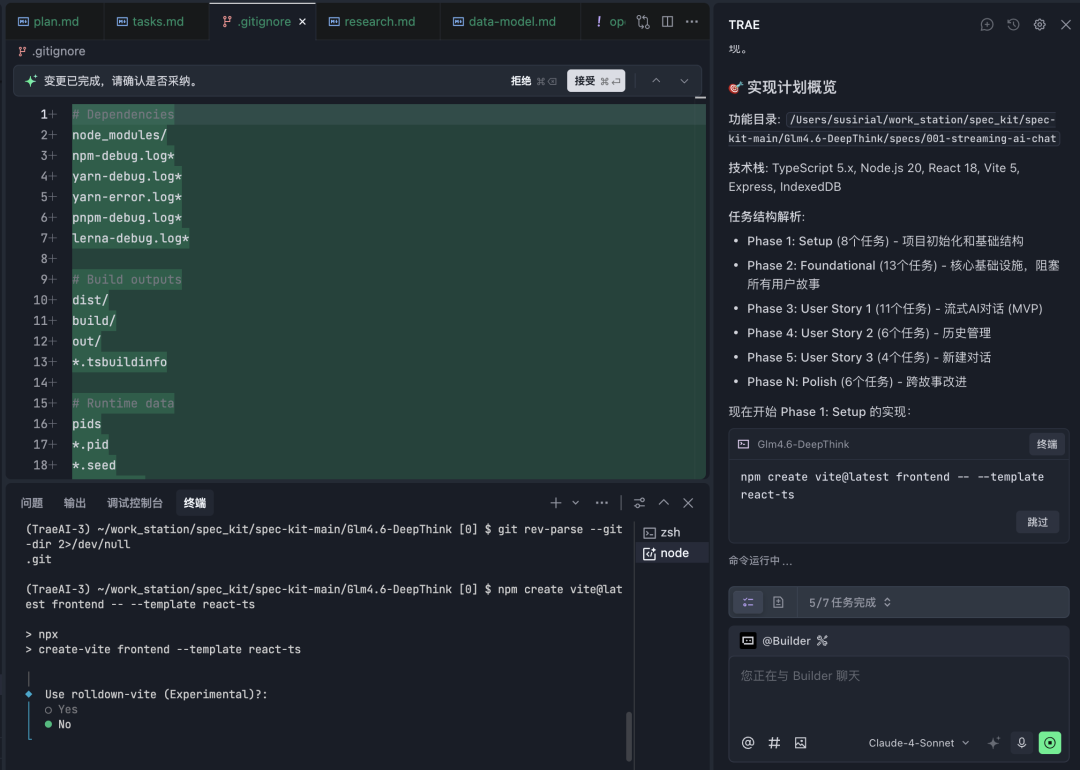This screenshot has width=1080, height=770.
Task: Click the feature directory path link
Action: click(x=893, y=129)
